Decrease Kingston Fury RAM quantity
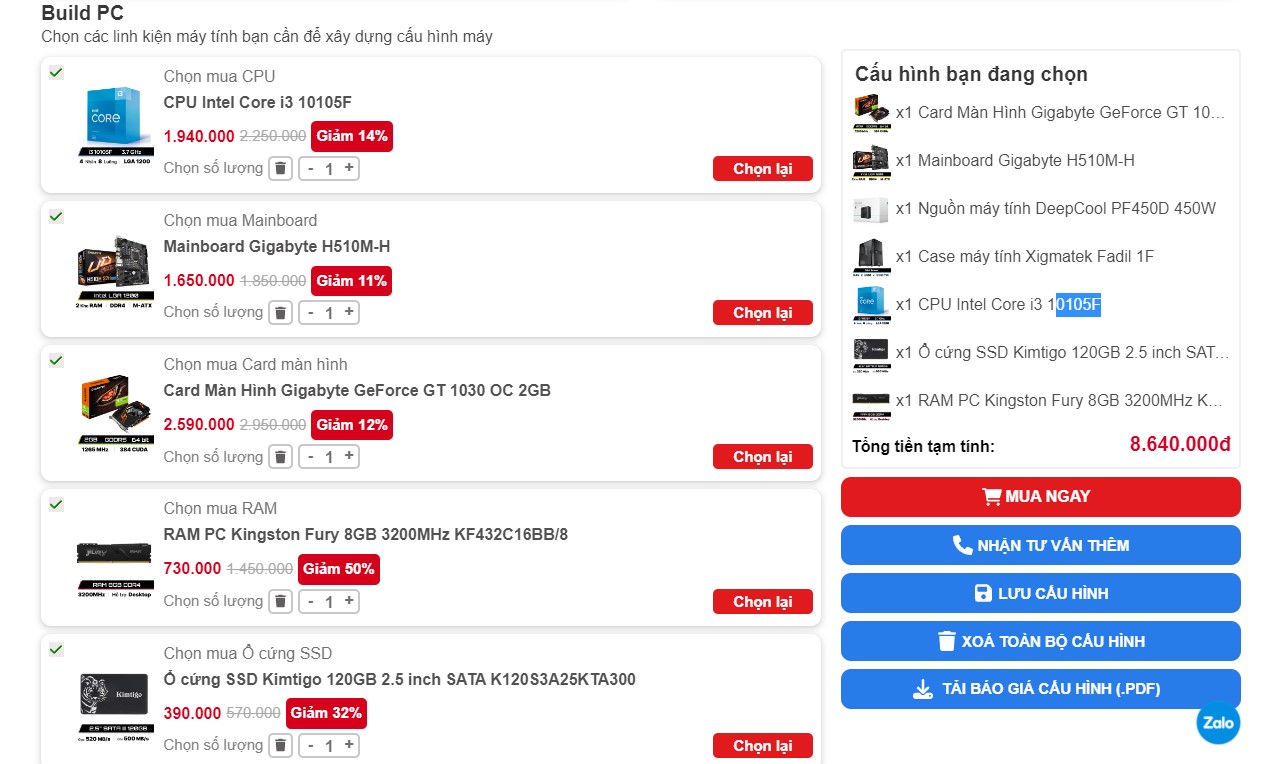 (310, 600)
